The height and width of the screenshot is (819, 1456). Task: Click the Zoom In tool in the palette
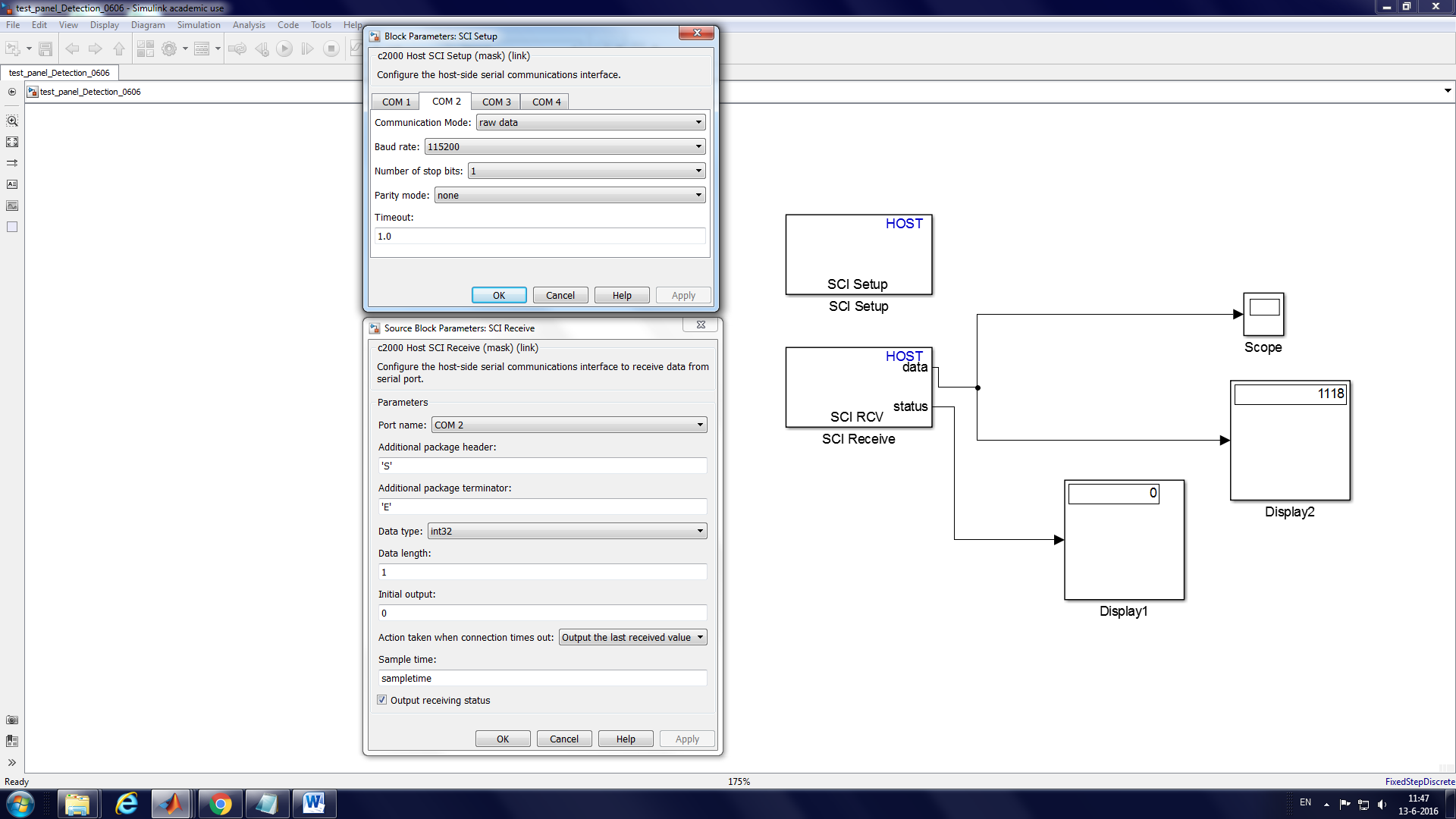[x=12, y=121]
